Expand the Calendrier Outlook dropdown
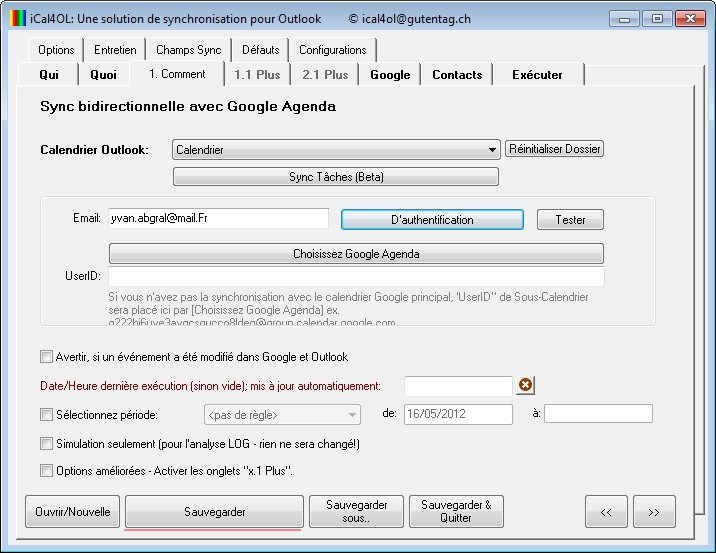The height and width of the screenshot is (553, 716). (x=492, y=150)
